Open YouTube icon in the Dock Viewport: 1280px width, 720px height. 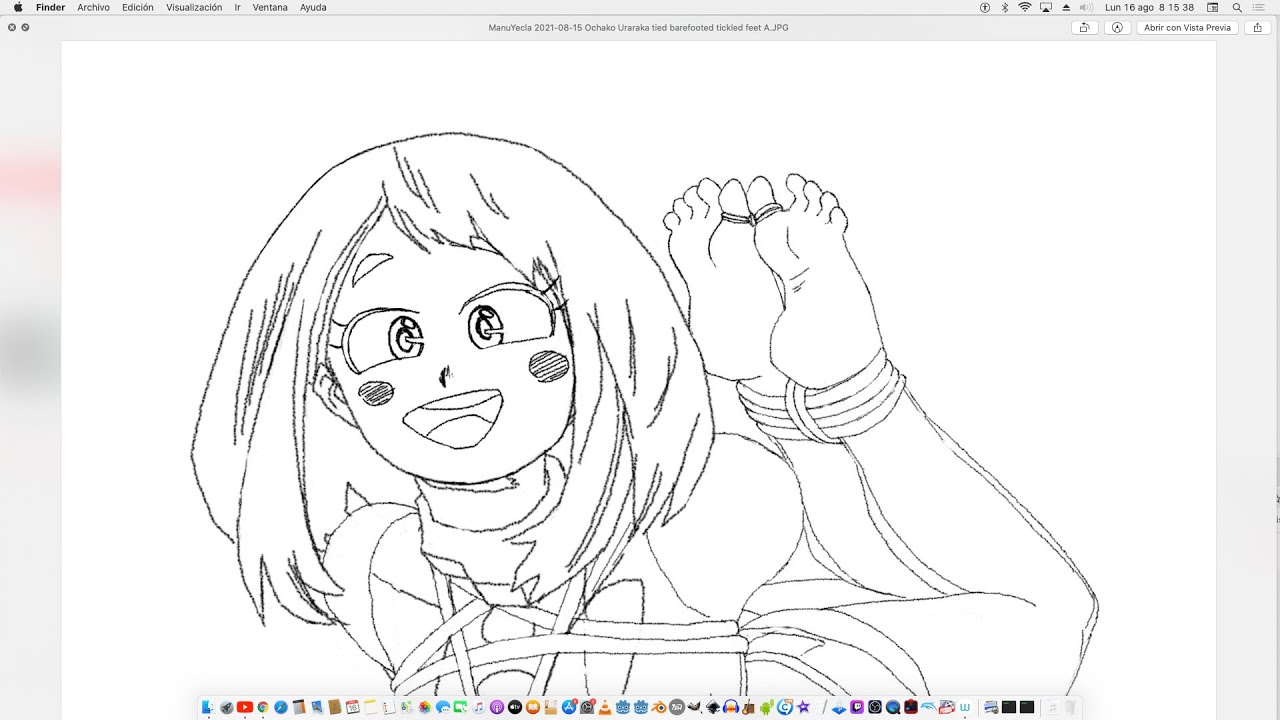[245, 707]
